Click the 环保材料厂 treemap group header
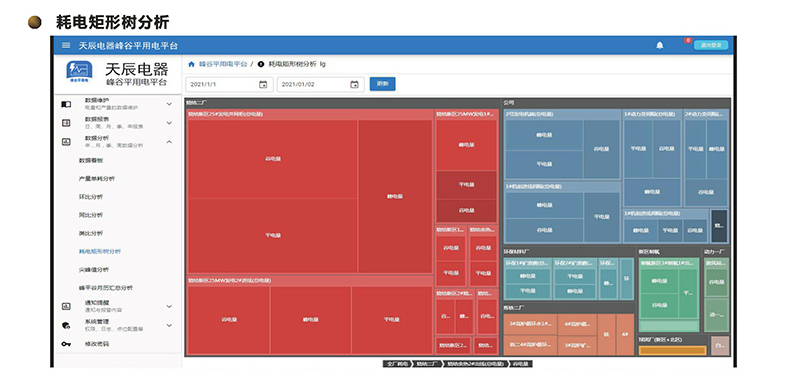 (x=569, y=251)
